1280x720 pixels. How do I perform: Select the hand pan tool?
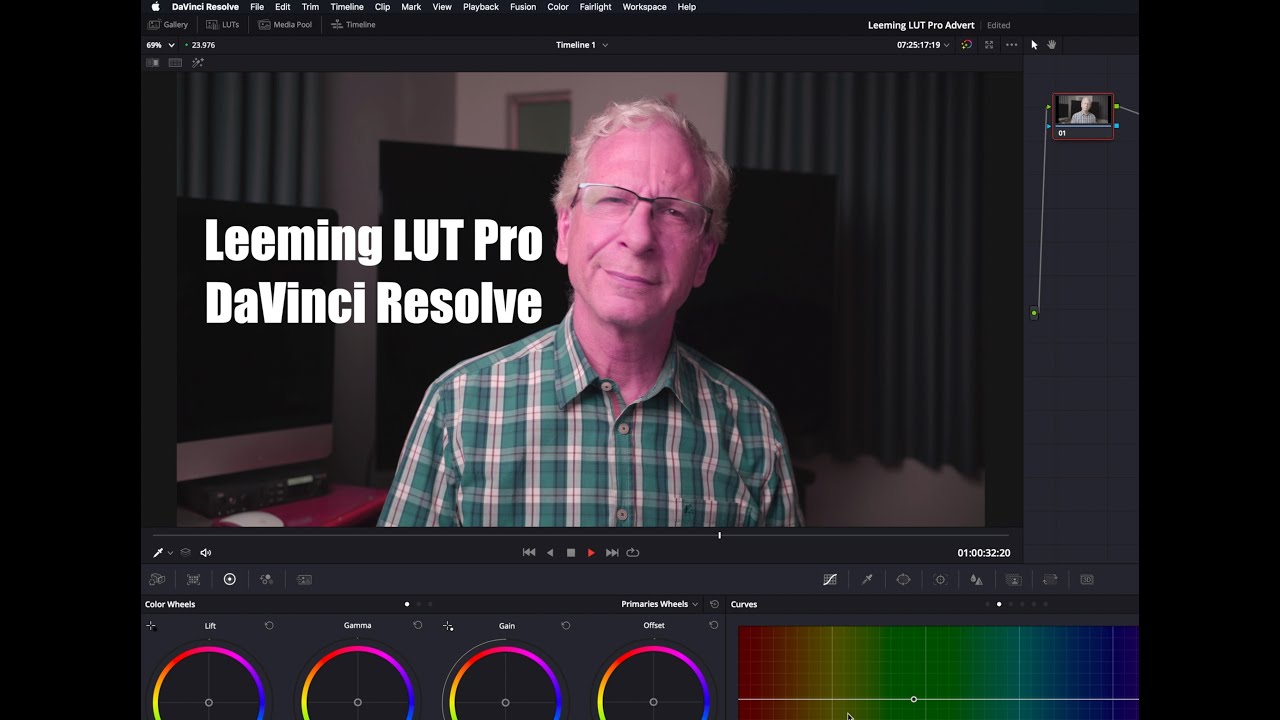[x=1052, y=45]
